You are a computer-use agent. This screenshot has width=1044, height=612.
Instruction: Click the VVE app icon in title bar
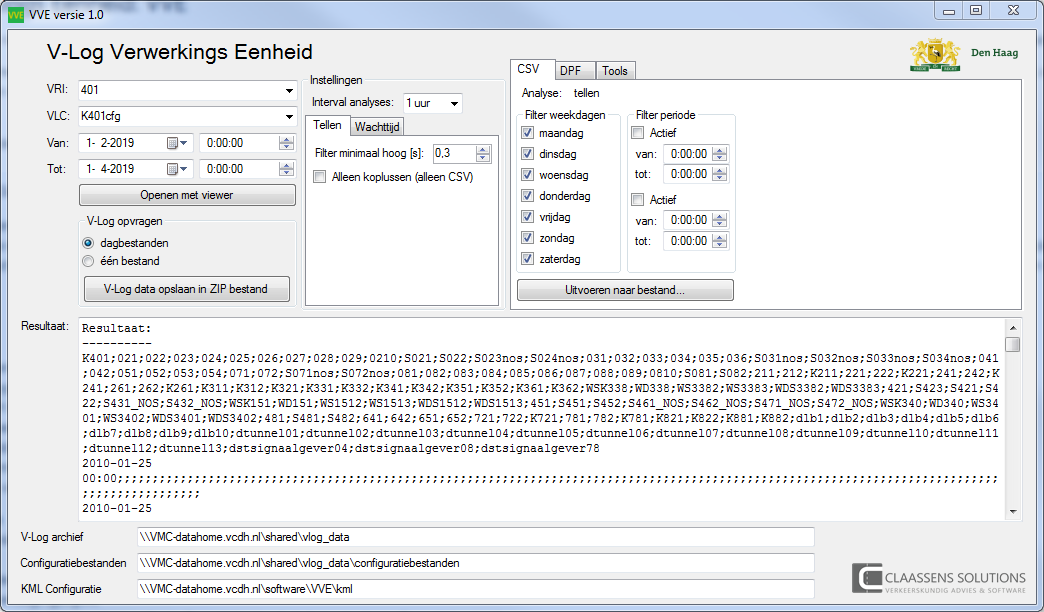(x=15, y=14)
